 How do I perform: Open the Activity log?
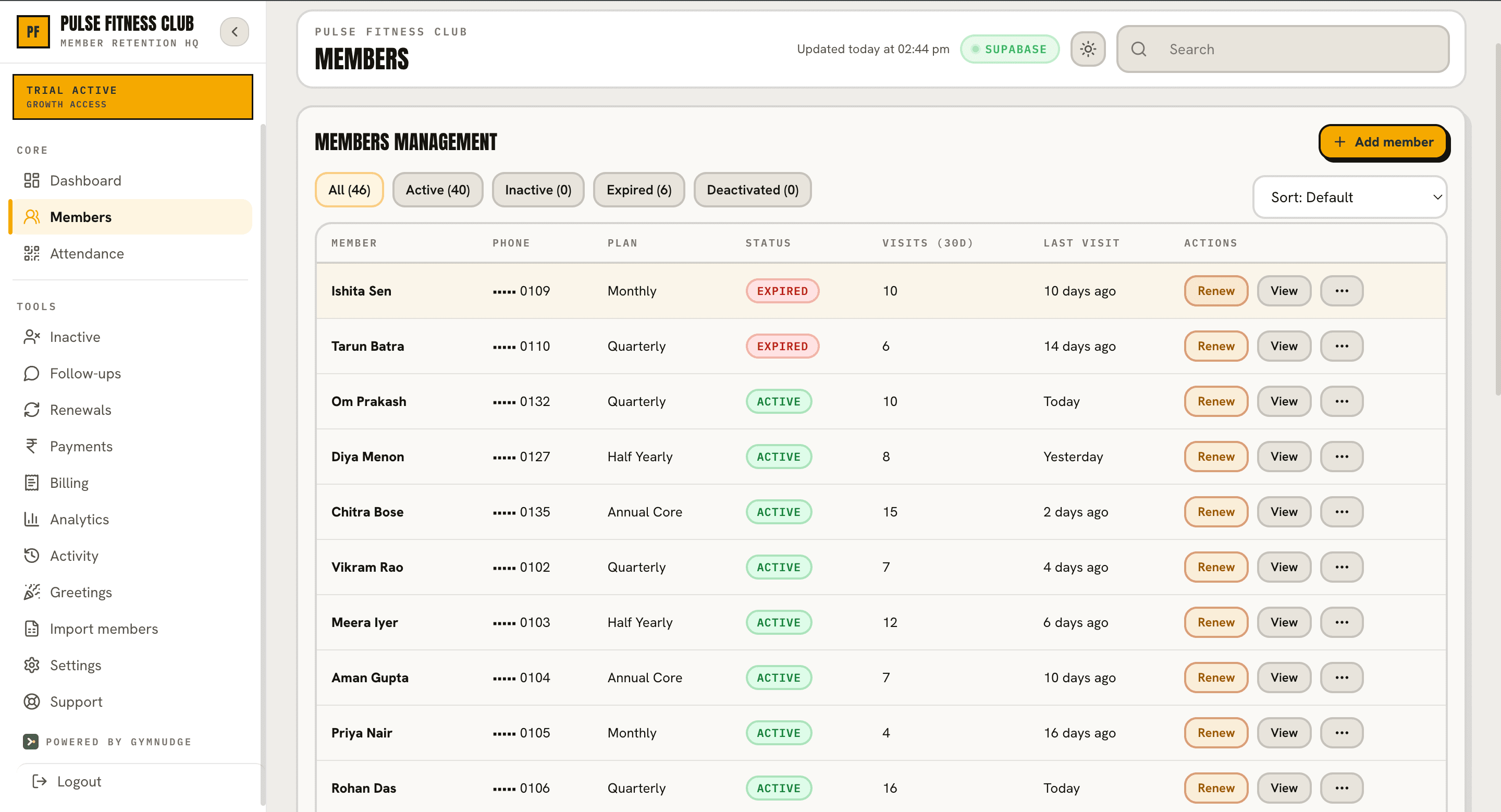pyautogui.click(x=132, y=556)
